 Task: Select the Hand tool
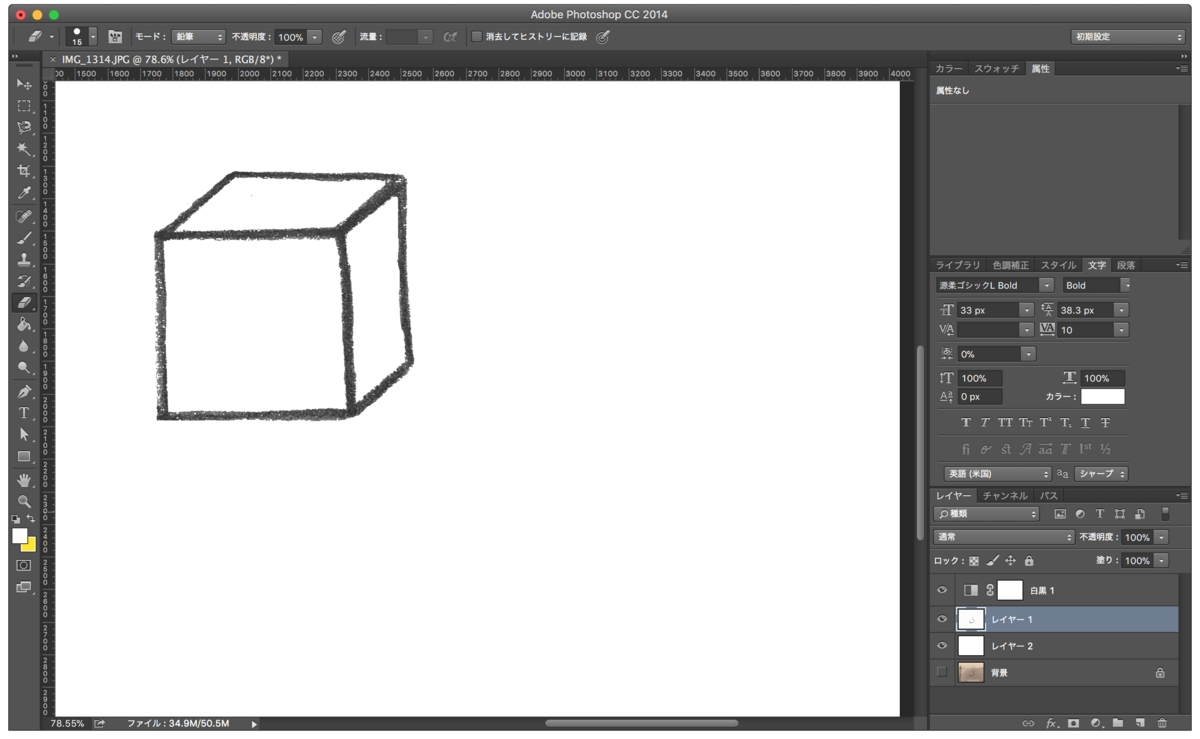tap(24, 480)
